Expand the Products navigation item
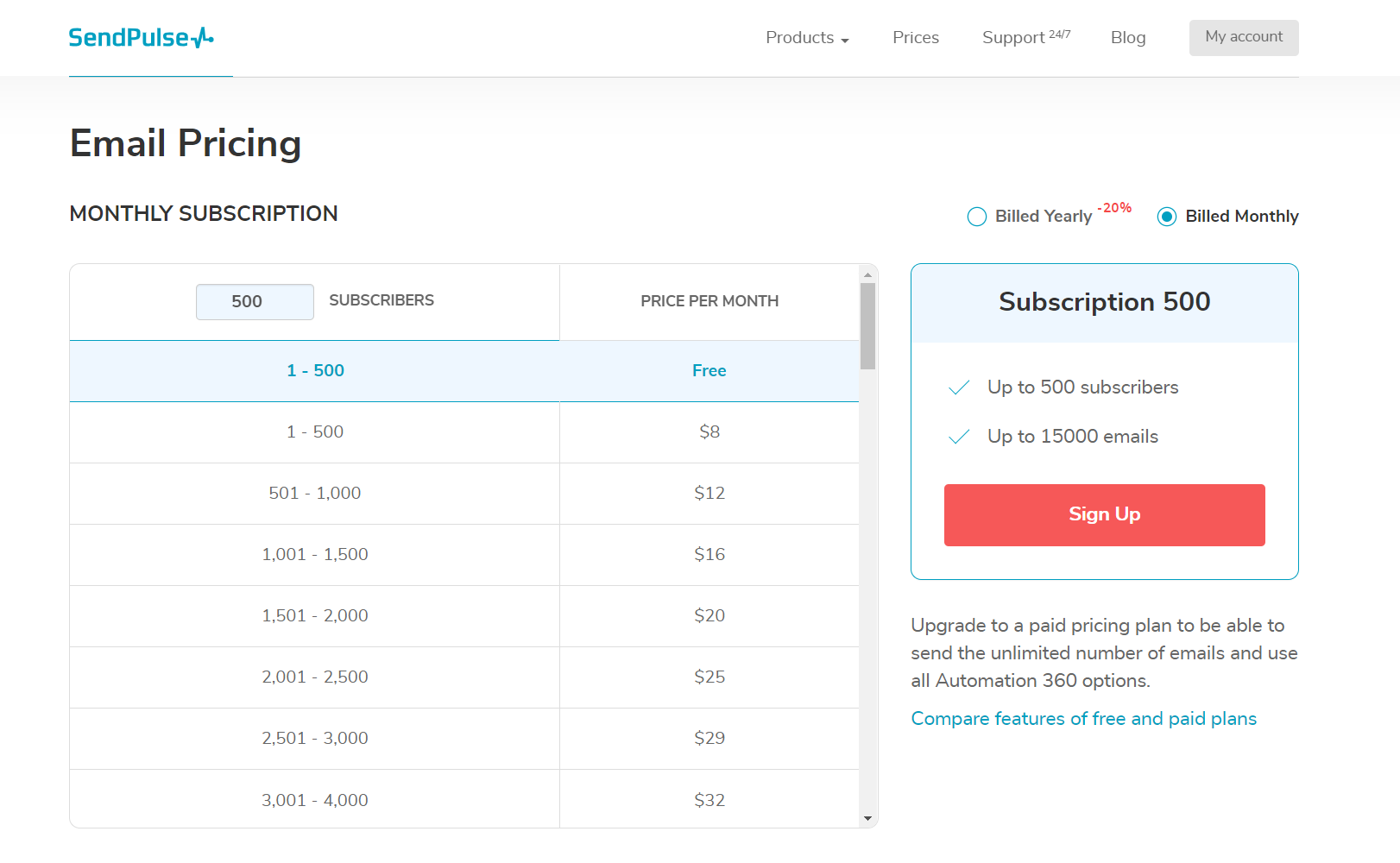The width and height of the screenshot is (1400, 863). coord(799,37)
